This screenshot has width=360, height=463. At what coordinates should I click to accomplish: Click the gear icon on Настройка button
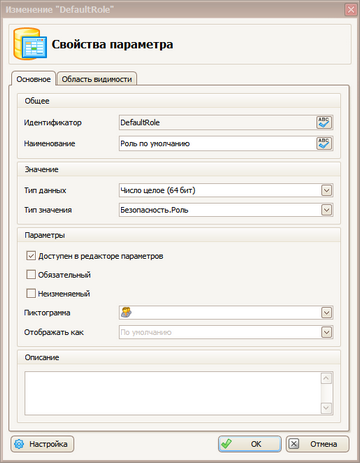(19, 444)
